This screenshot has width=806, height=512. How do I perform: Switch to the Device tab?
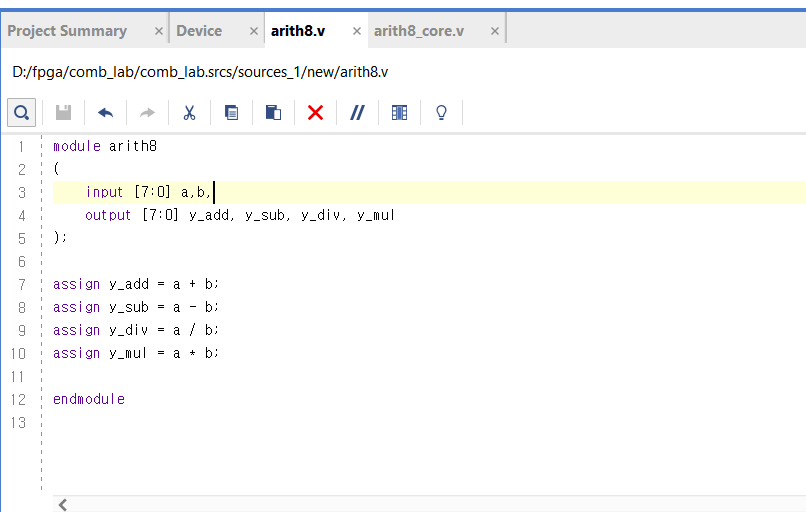tap(199, 31)
